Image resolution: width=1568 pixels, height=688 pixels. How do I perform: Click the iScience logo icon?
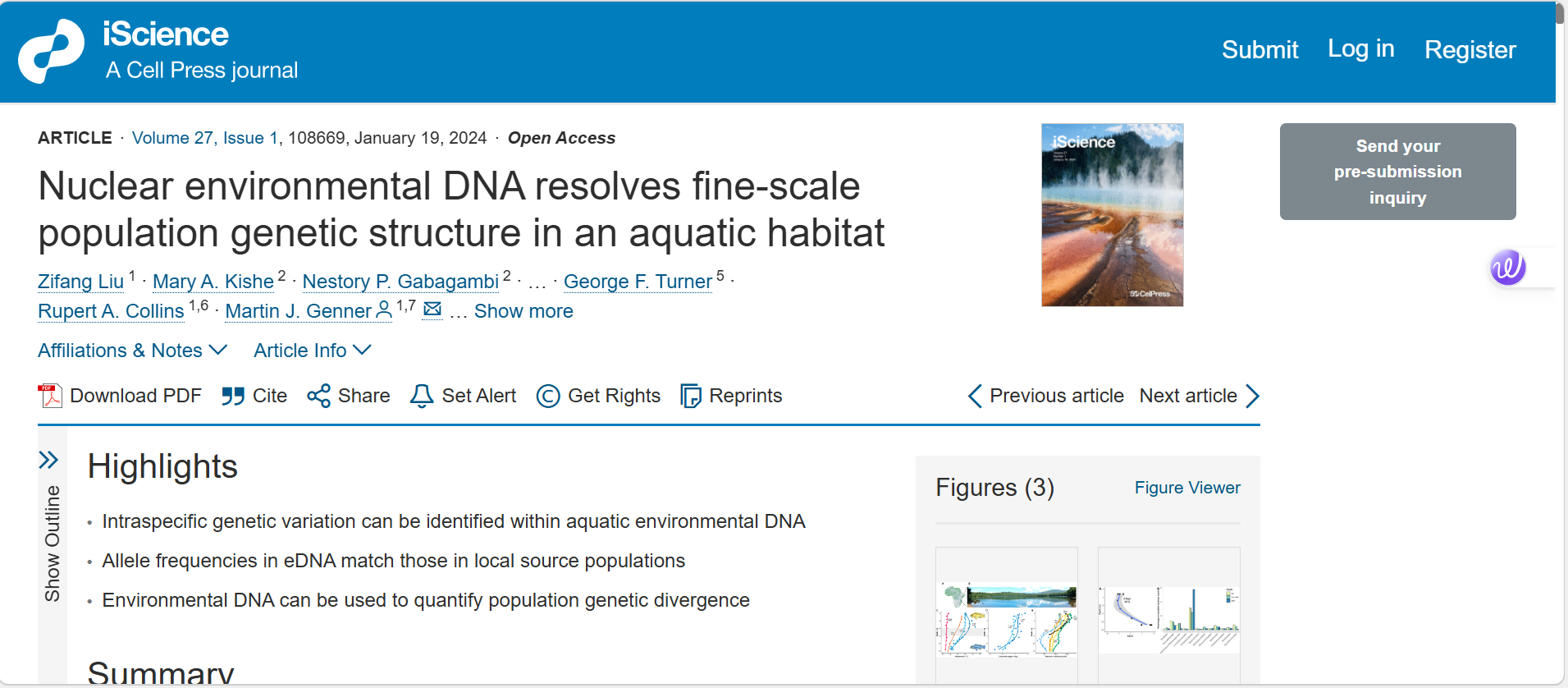51,51
